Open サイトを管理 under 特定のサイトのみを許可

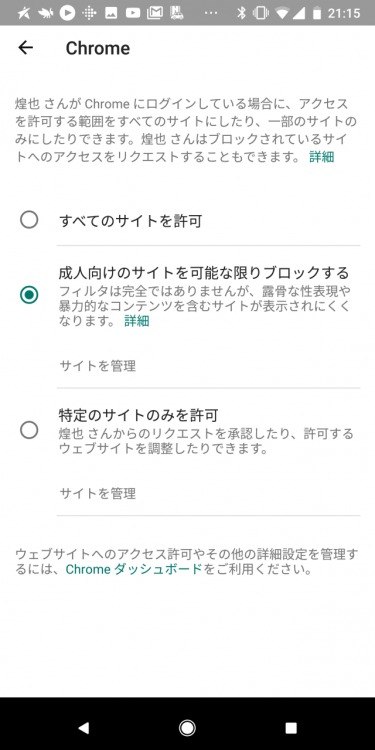98,493
